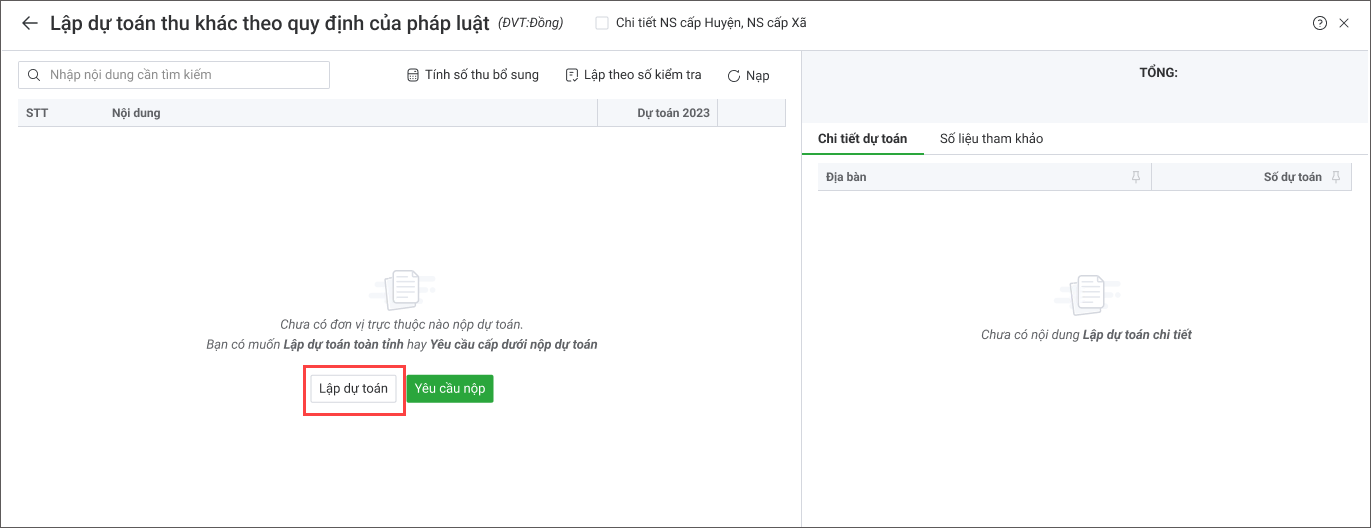
Task: Click the calculator icon for Tính số thu bổ sung
Action: click(412, 75)
